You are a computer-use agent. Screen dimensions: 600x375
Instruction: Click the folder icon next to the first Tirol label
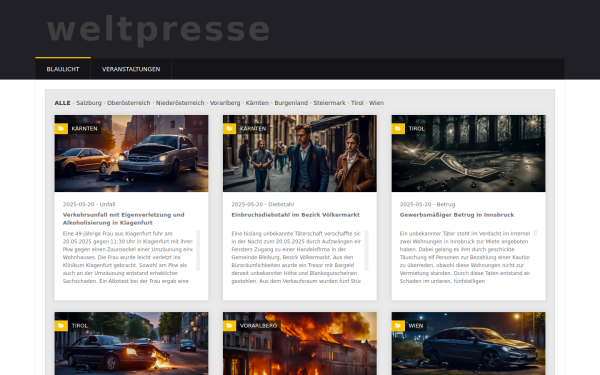click(398, 129)
